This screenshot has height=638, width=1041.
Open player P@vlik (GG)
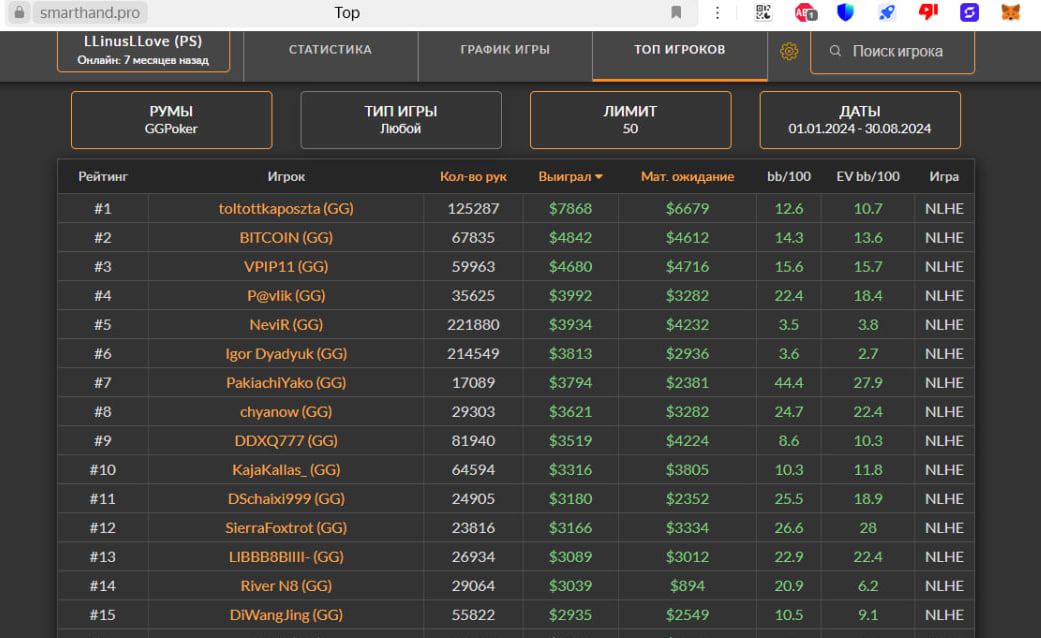tap(286, 295)
